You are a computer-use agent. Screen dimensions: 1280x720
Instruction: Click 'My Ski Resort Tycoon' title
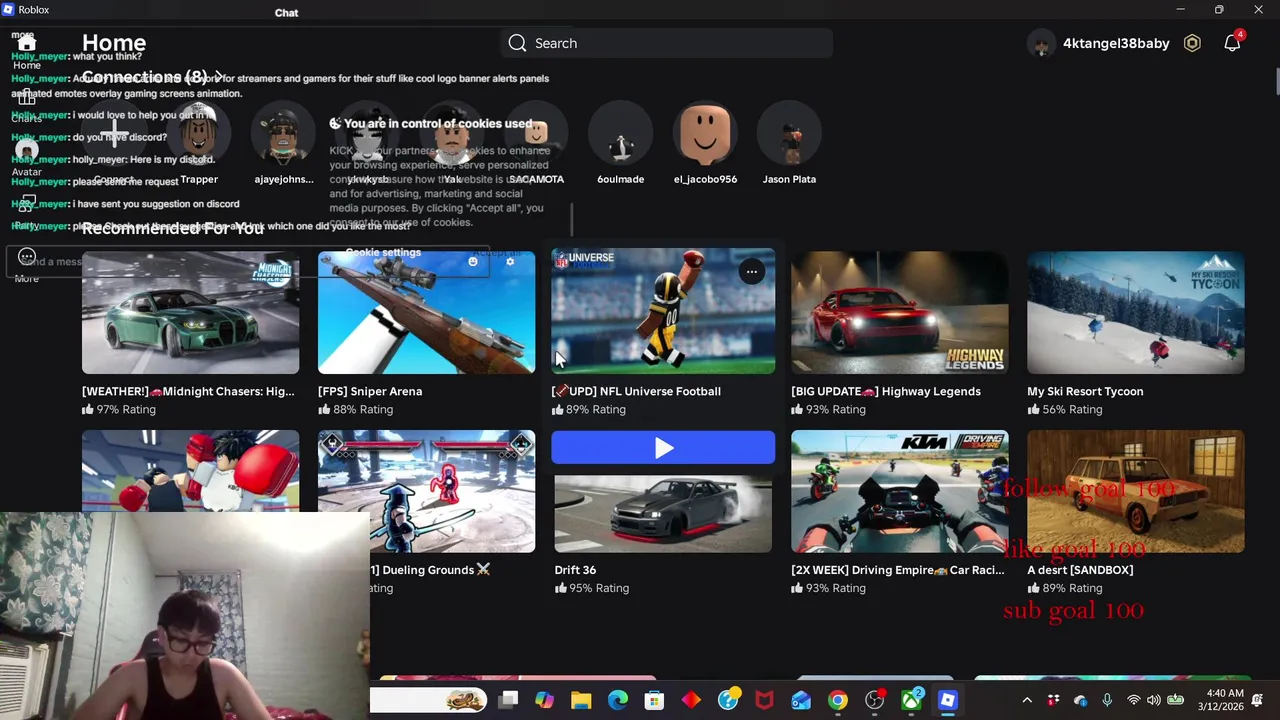[x=1085, y=391]
